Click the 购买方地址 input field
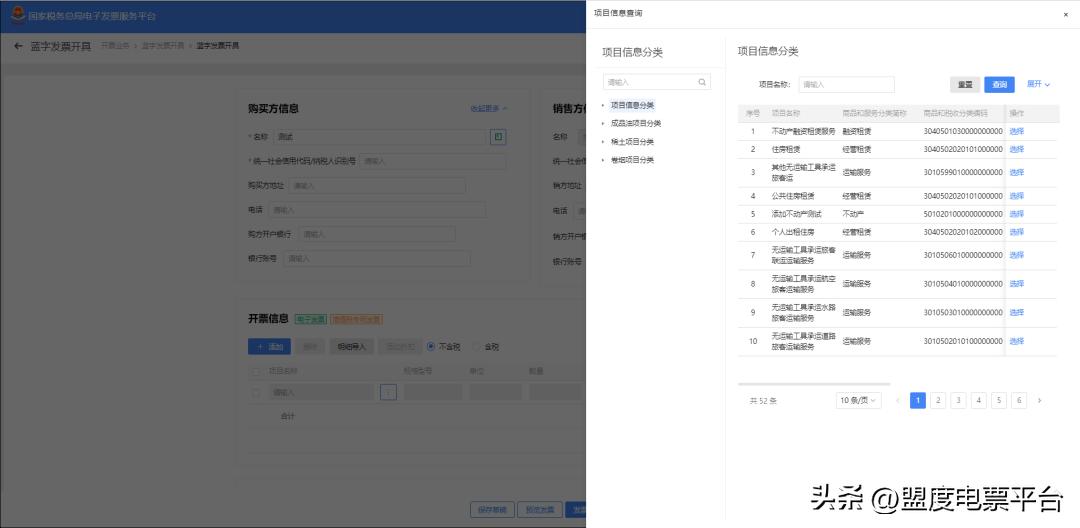Screen dimensions: 1080x528 (x=377, y=186)
